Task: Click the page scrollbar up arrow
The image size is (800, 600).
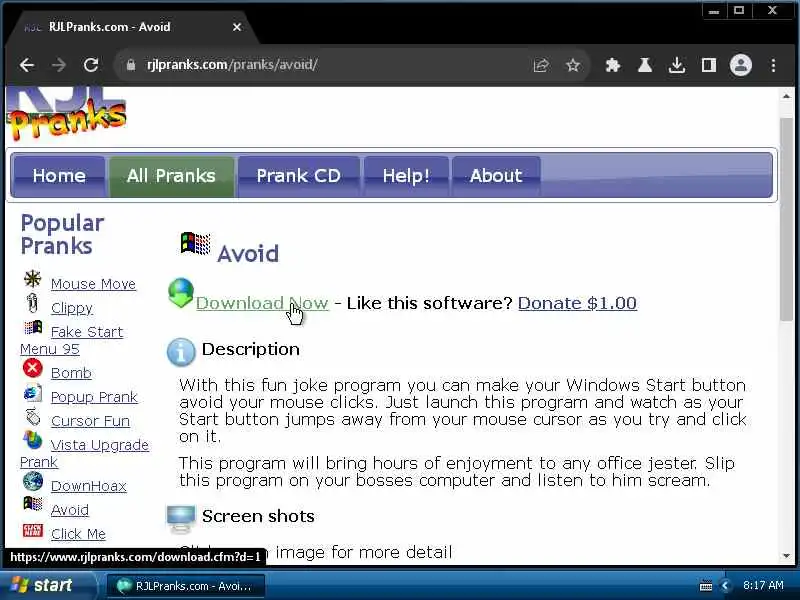Action: 786,96
